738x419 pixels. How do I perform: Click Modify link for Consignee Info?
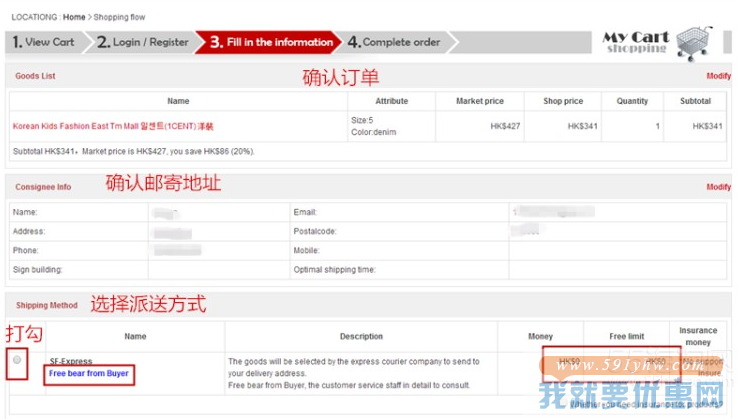click(718, 187)
